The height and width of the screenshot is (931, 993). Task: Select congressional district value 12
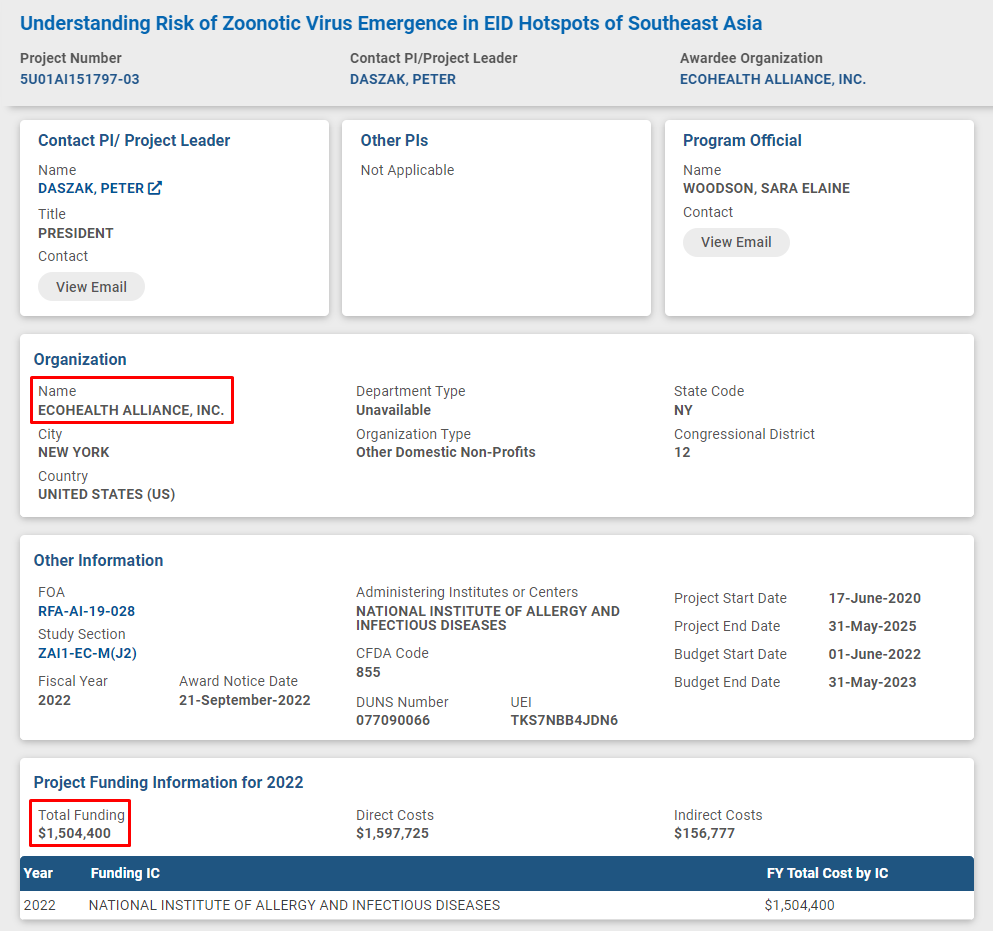point(682,452)
